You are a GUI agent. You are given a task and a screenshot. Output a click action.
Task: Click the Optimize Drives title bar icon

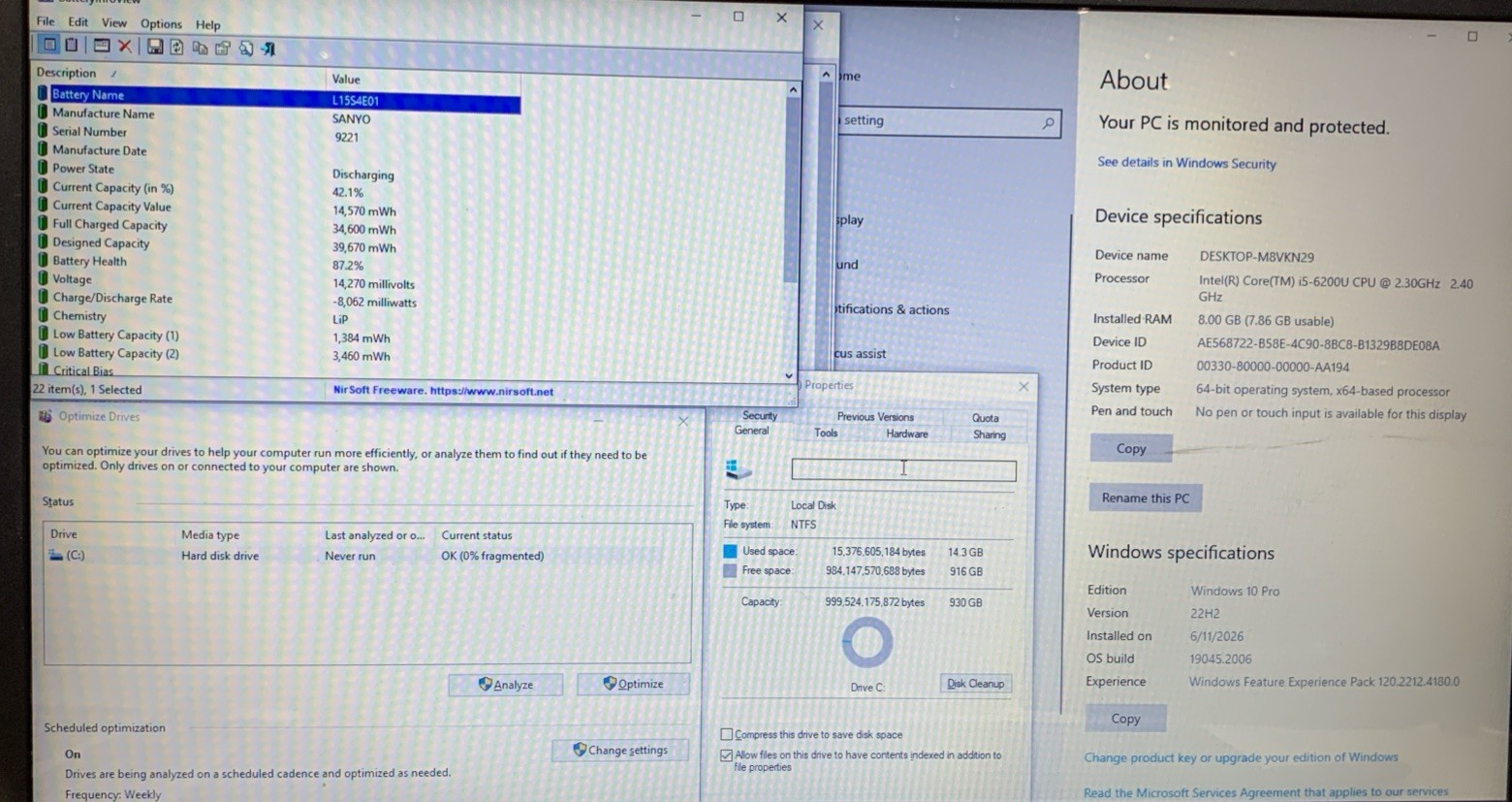tap(45, 416)
